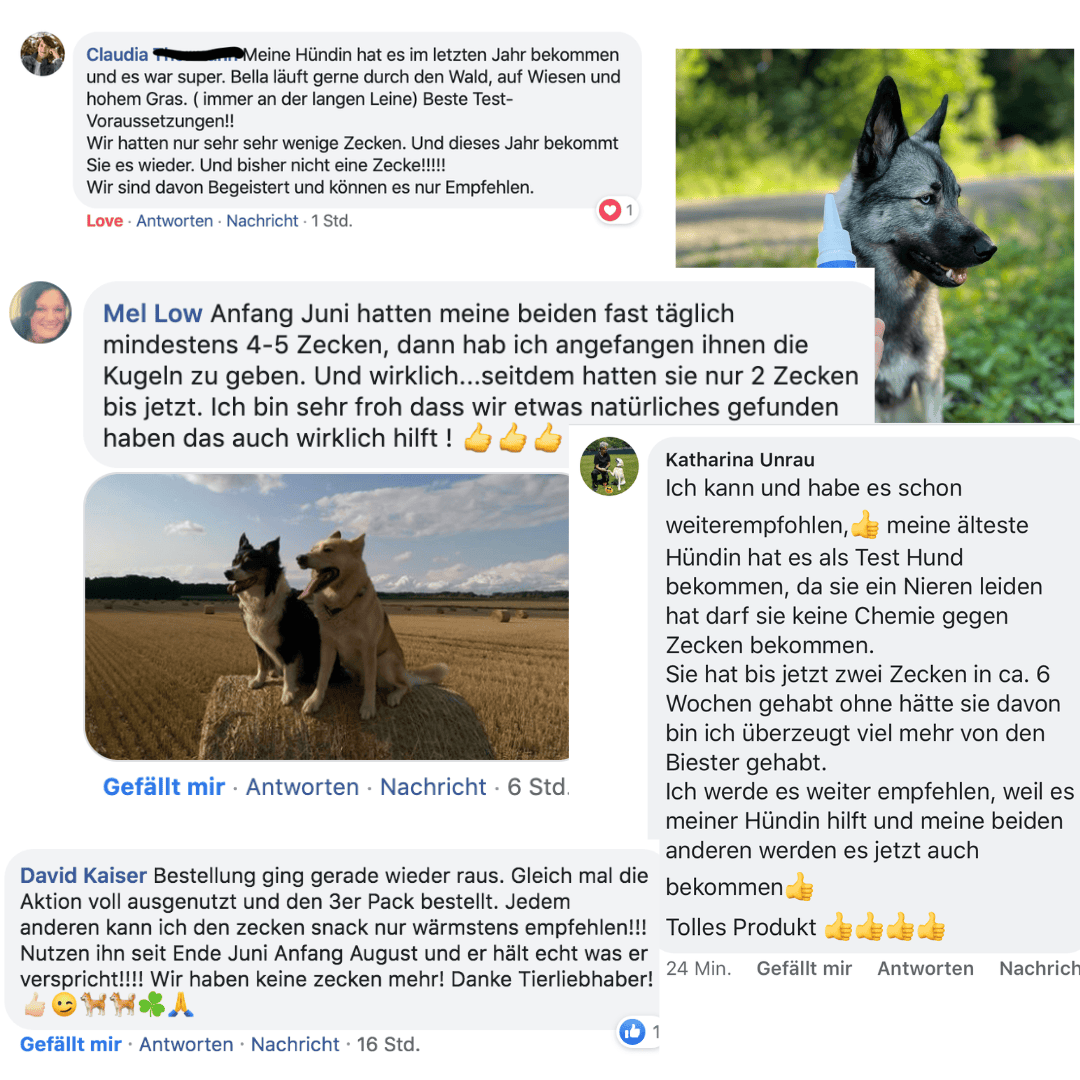This screenshot has height=1080, width=1080.
Task: Reply to Claudia's comment via Antworten
Action: [174, 221]
